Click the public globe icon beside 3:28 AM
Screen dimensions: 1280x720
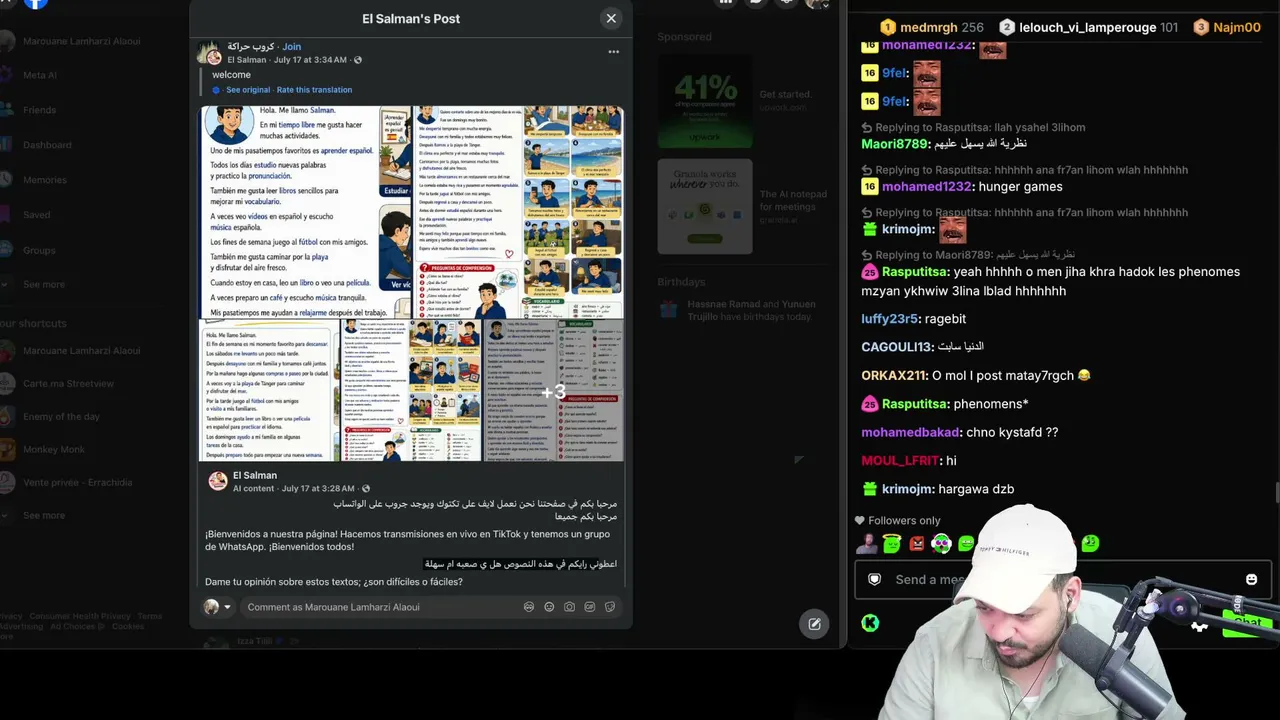click(366, 489)
